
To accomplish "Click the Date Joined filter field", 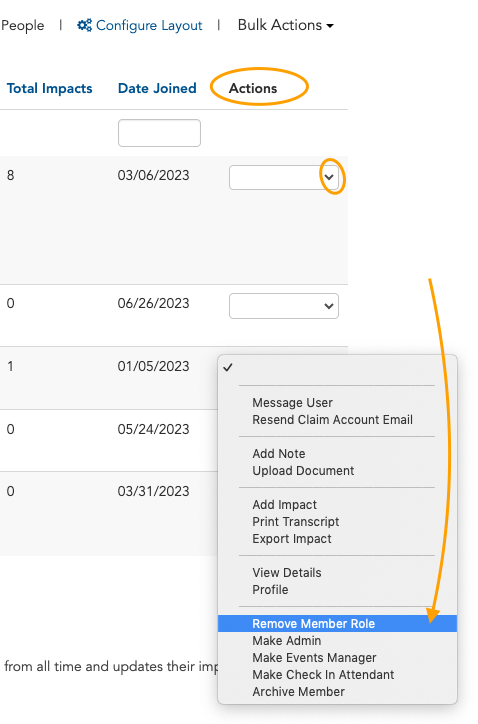I will pos(159,133).
